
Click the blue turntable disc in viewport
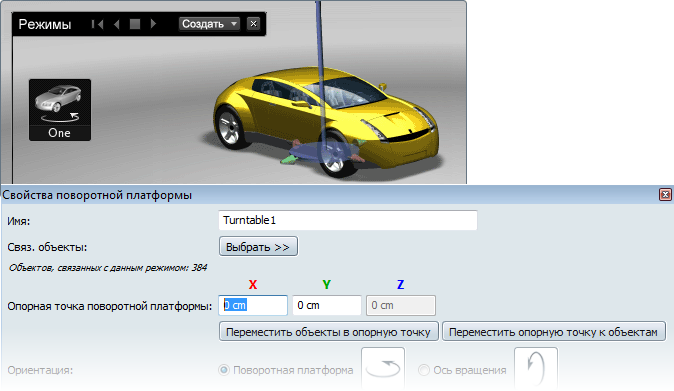pyautogui.click(x=322, y=152)
